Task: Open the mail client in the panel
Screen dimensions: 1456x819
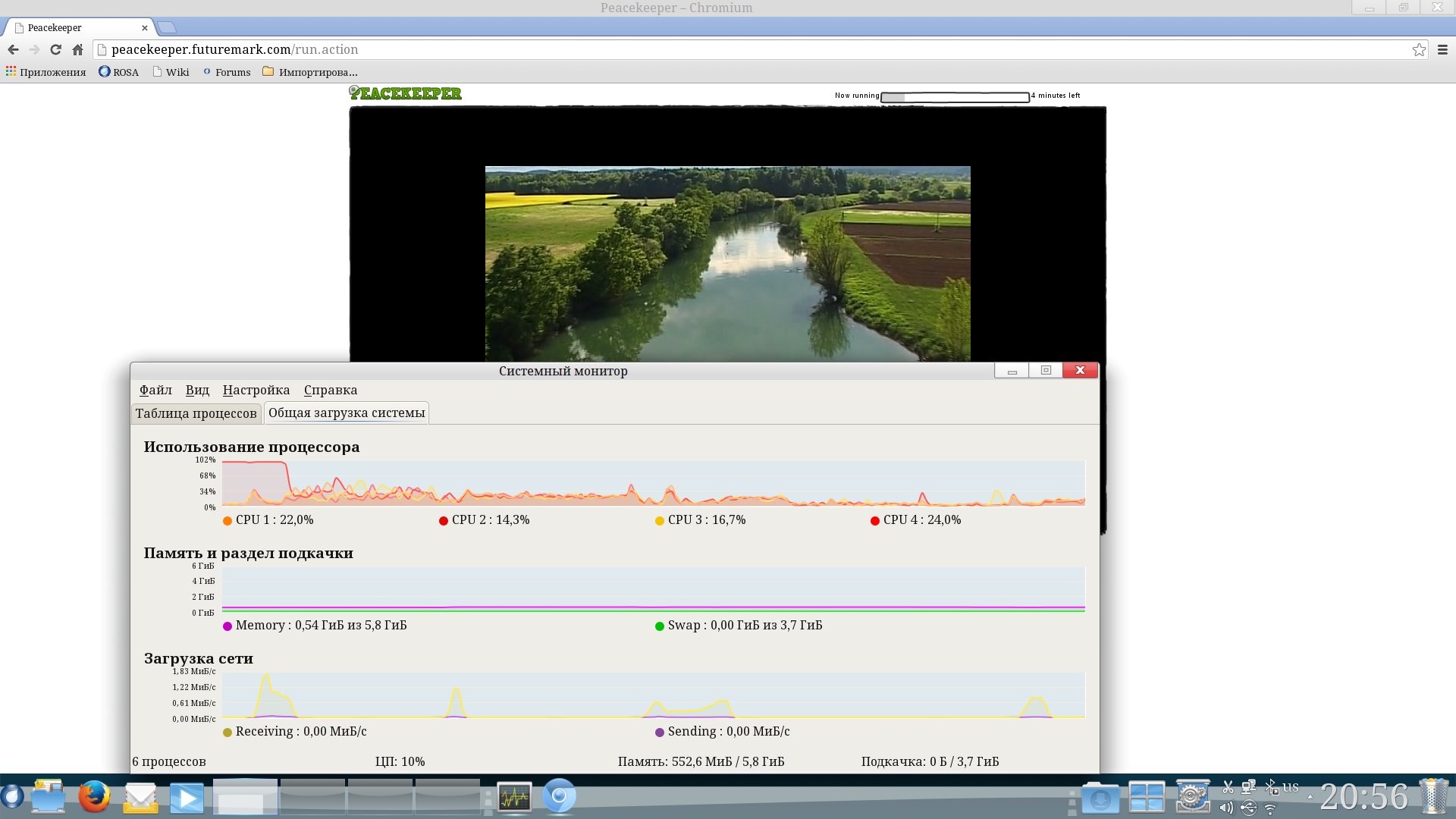Action: [x=140, y=797]
